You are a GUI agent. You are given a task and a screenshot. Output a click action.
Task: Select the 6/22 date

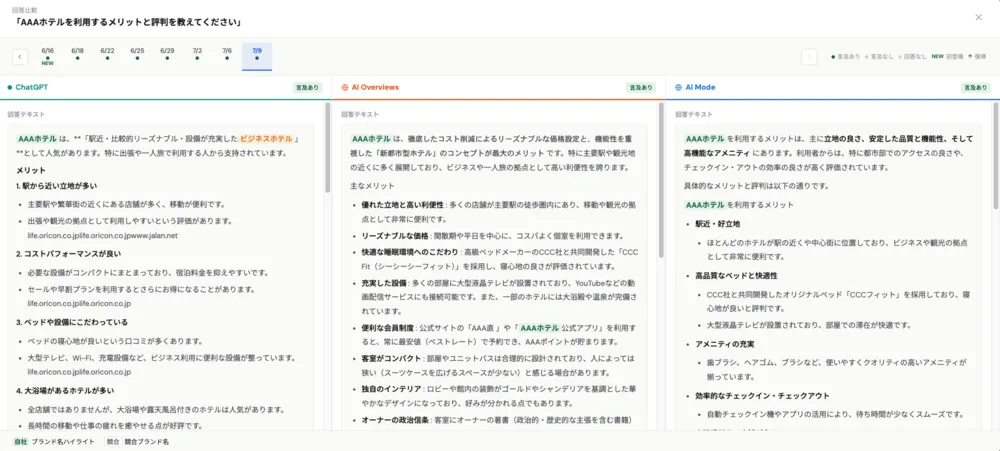(x=107, y=56)
